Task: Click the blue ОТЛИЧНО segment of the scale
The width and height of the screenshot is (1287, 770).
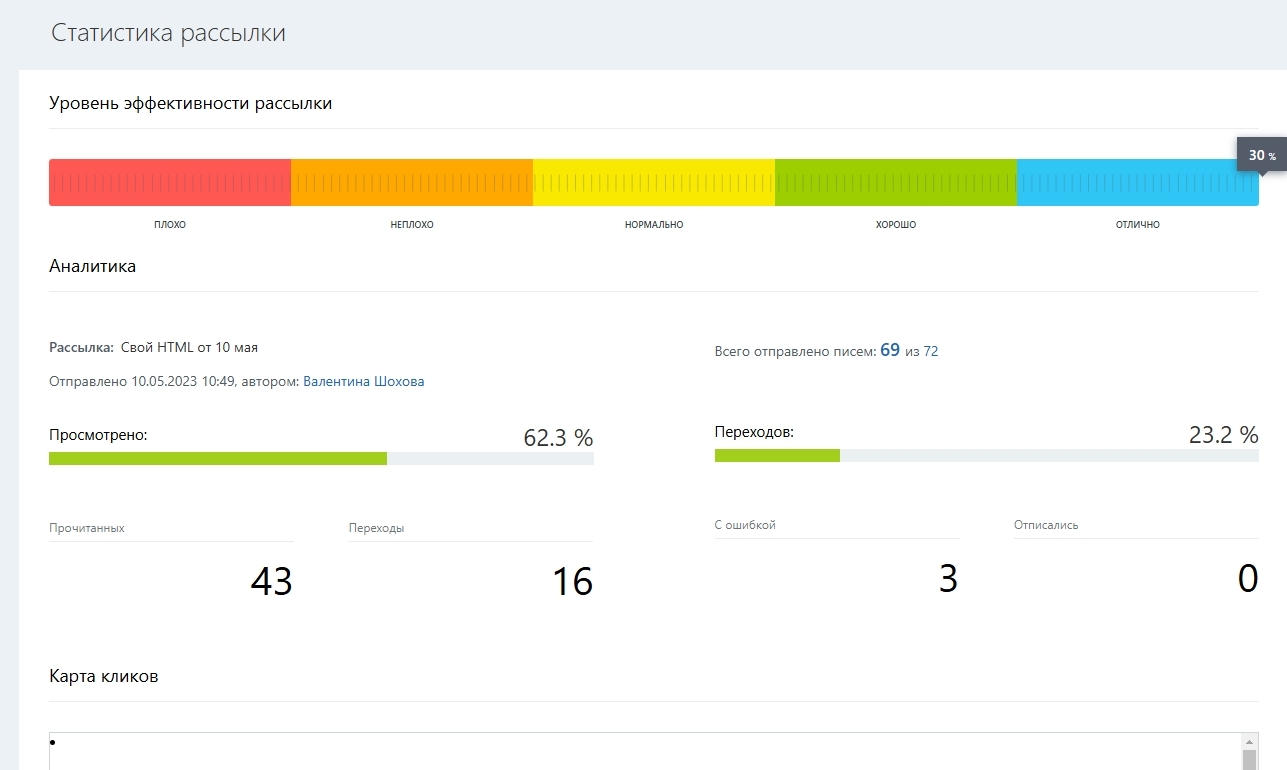Action: (x=1138, y=182)
